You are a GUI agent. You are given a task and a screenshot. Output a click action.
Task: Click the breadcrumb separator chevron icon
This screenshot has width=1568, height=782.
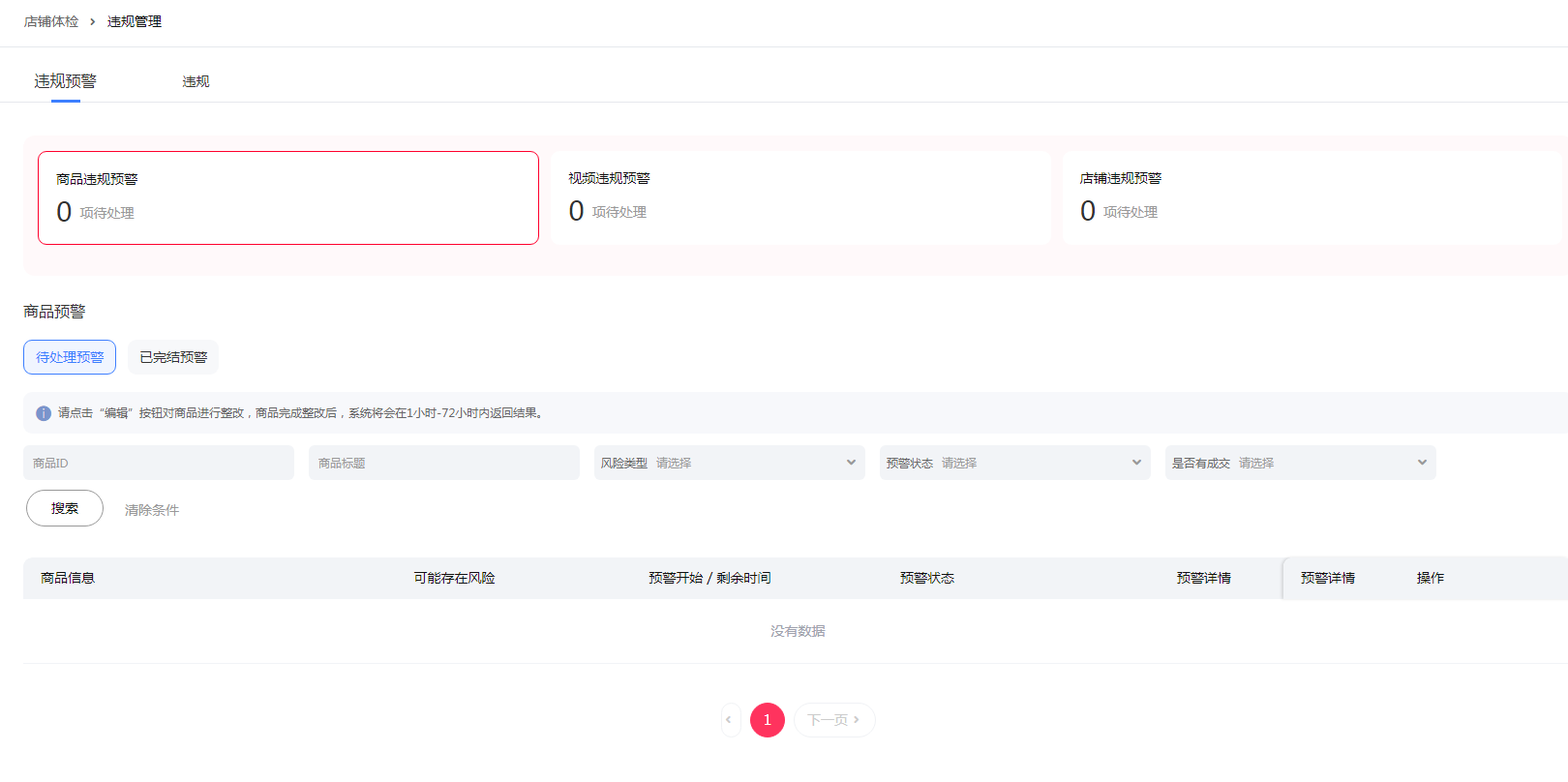[x=93, y=21]
